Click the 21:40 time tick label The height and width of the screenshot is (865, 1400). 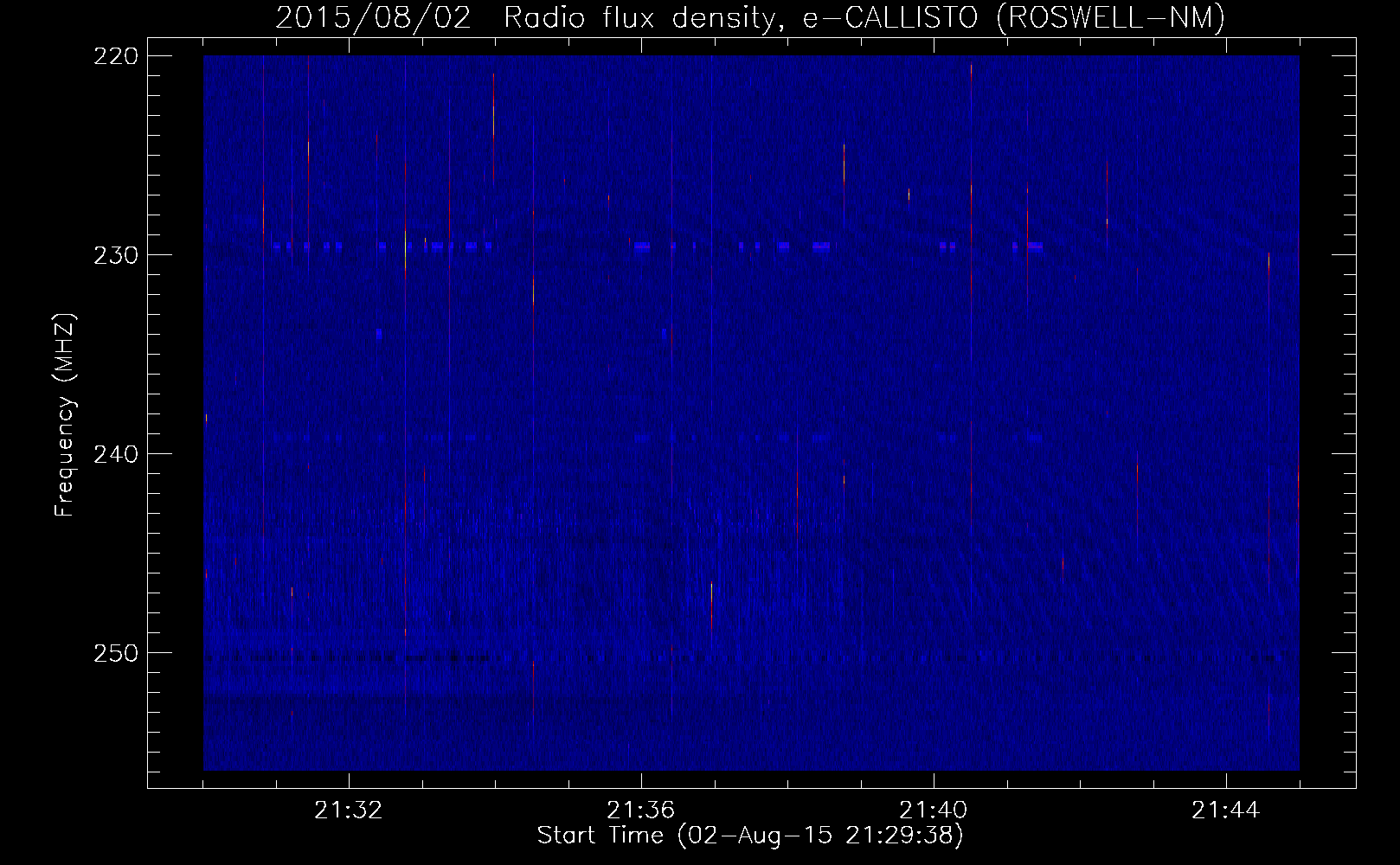tap(933, 811)
